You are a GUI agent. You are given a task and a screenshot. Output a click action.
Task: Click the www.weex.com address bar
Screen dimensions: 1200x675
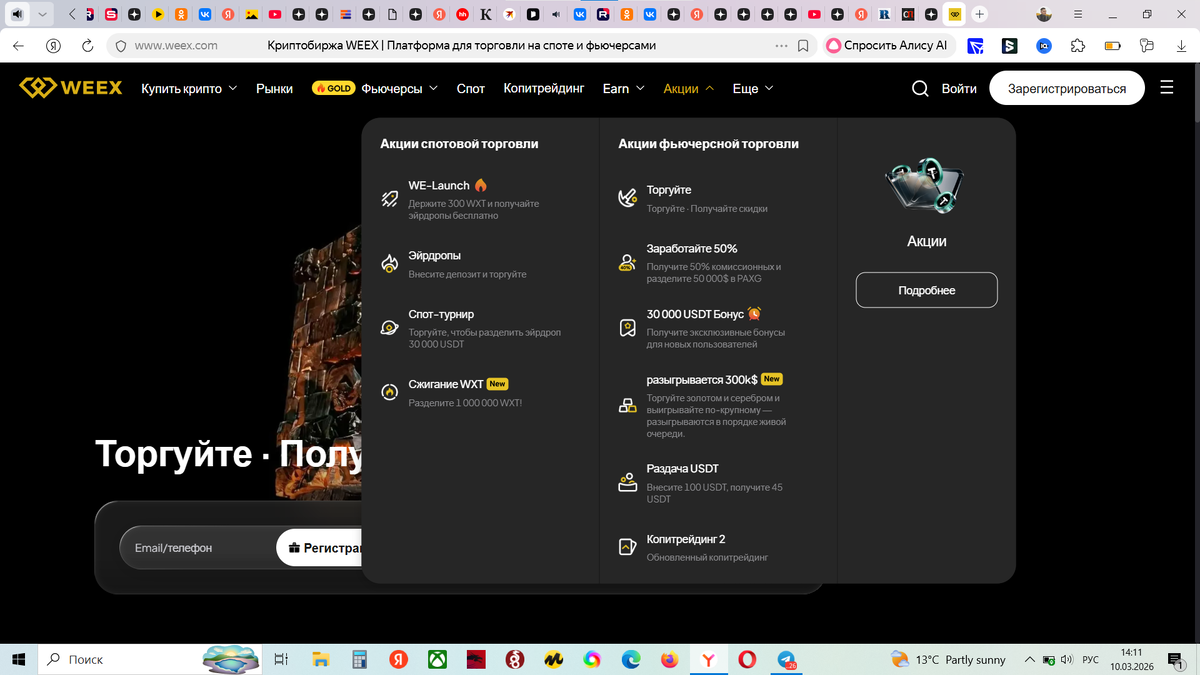[176, 46]
